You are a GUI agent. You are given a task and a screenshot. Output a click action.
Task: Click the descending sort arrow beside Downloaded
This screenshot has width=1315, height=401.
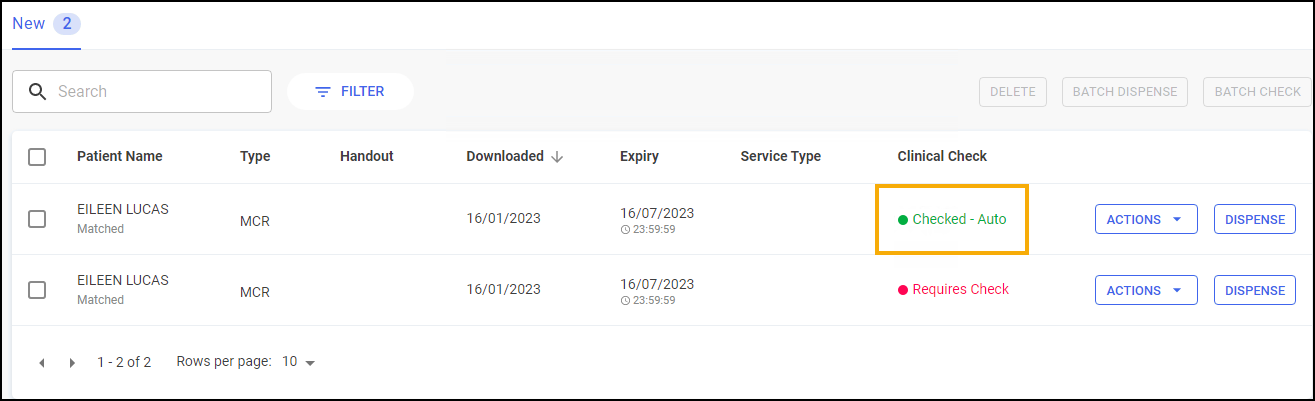point(557,157)
